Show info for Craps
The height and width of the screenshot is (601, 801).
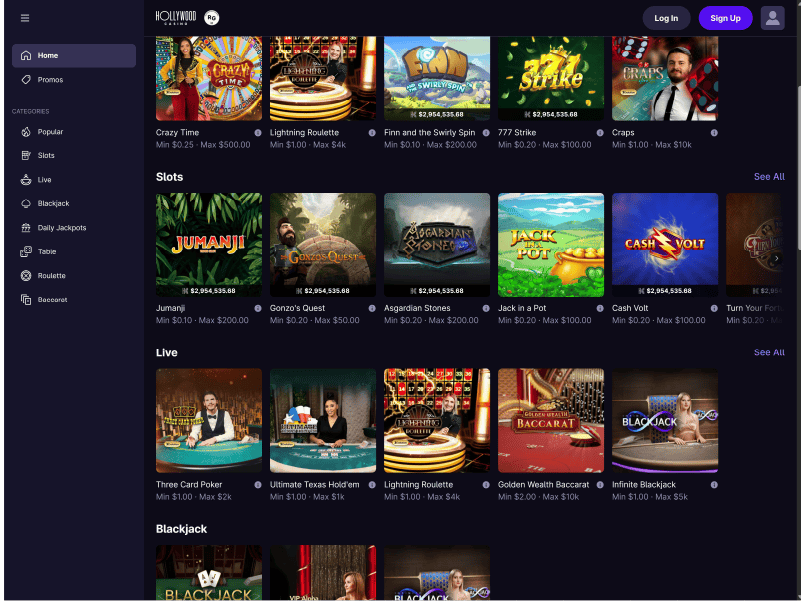pos(714,133)
